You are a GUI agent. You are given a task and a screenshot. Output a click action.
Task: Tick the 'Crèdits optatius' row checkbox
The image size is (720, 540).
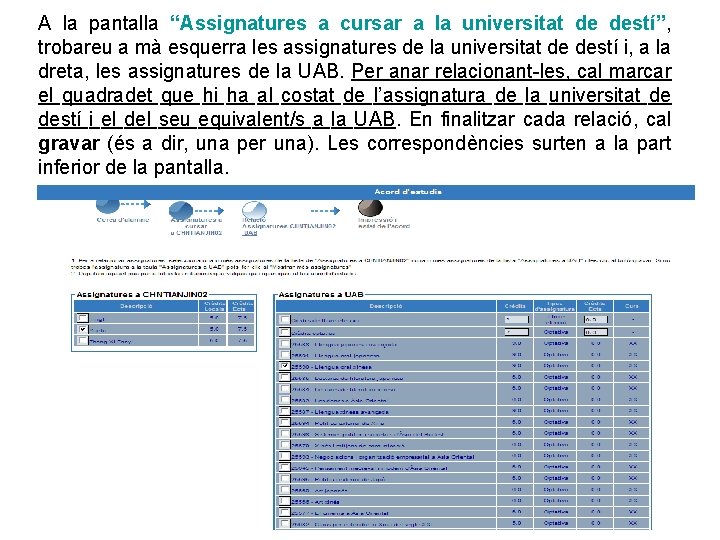click(285, 332)
